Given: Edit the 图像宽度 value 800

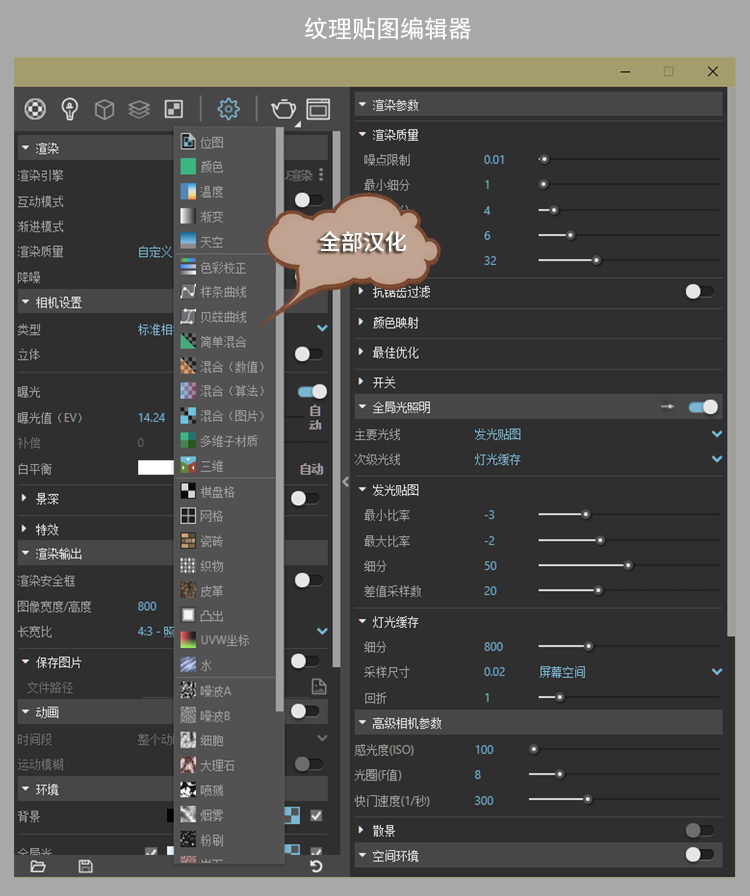Looking at the screenshot, I should point(147,606).
